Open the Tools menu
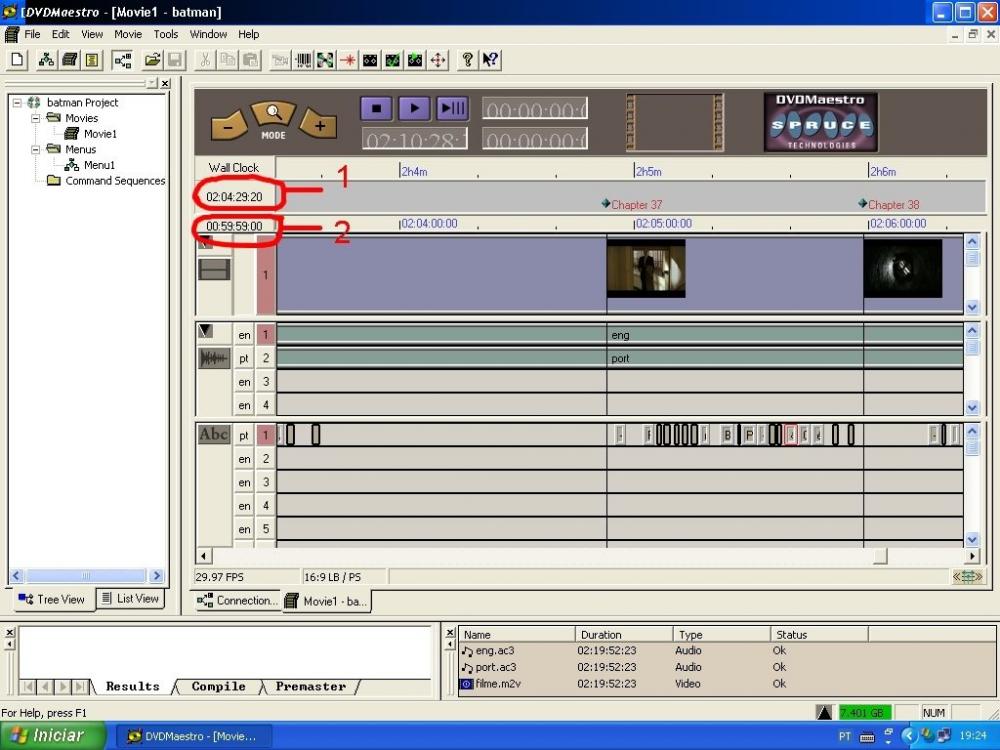This screenshot has width=1000, height=750. pos(166,34)
